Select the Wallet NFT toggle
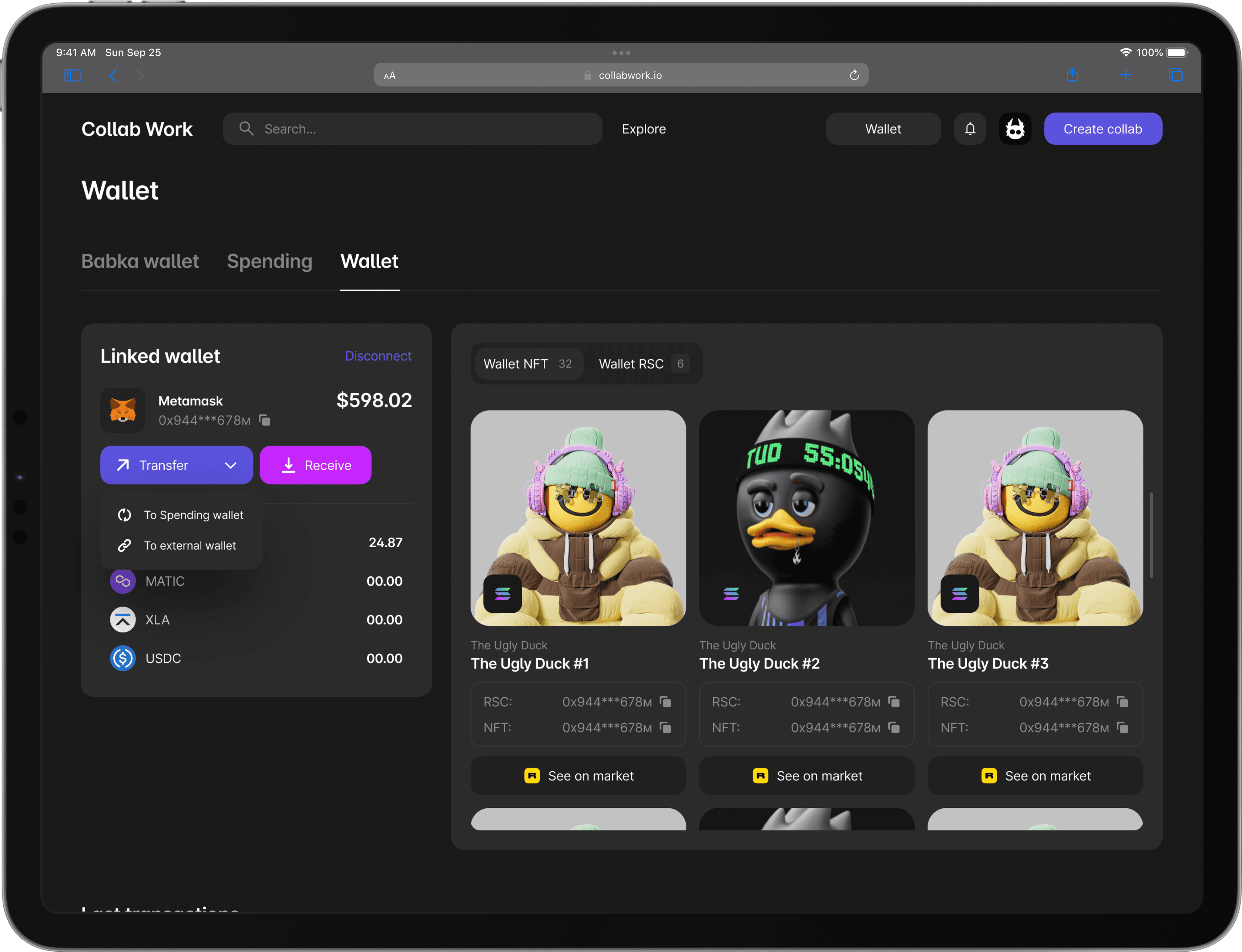1242x952 pixels. (528, 364)
